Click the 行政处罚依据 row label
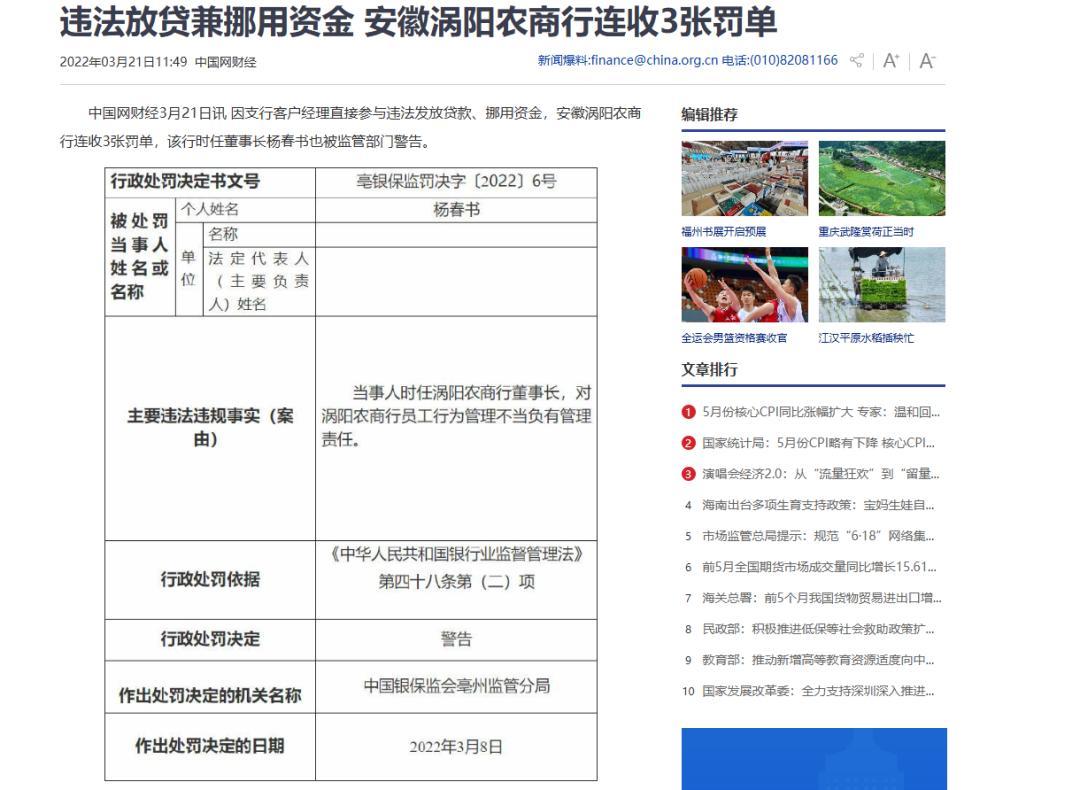1080x790 pixels. pyautogui.click(x=210, y=580)
